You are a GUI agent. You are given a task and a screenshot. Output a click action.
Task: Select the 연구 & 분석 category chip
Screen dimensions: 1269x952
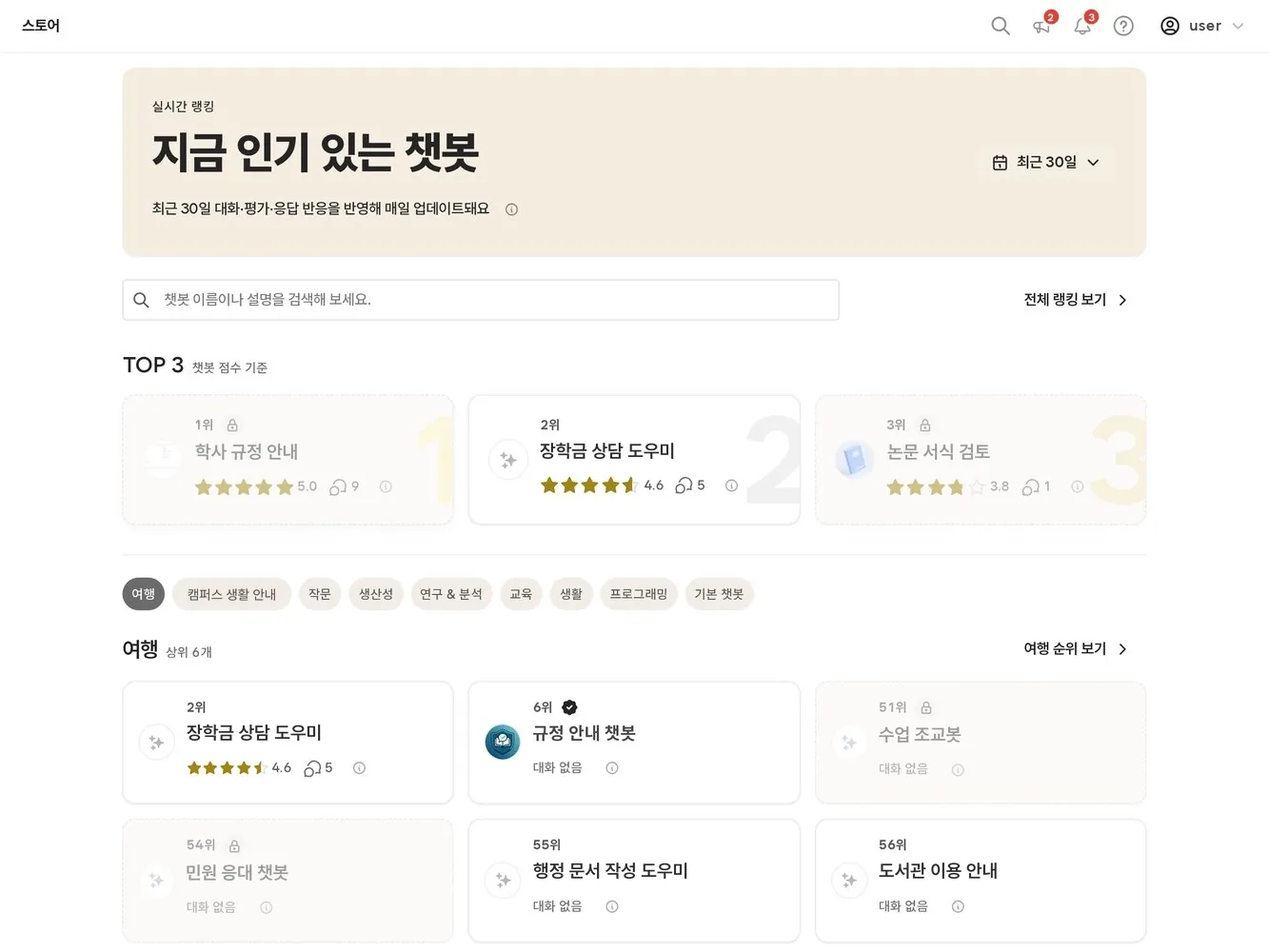click(451, 594)
